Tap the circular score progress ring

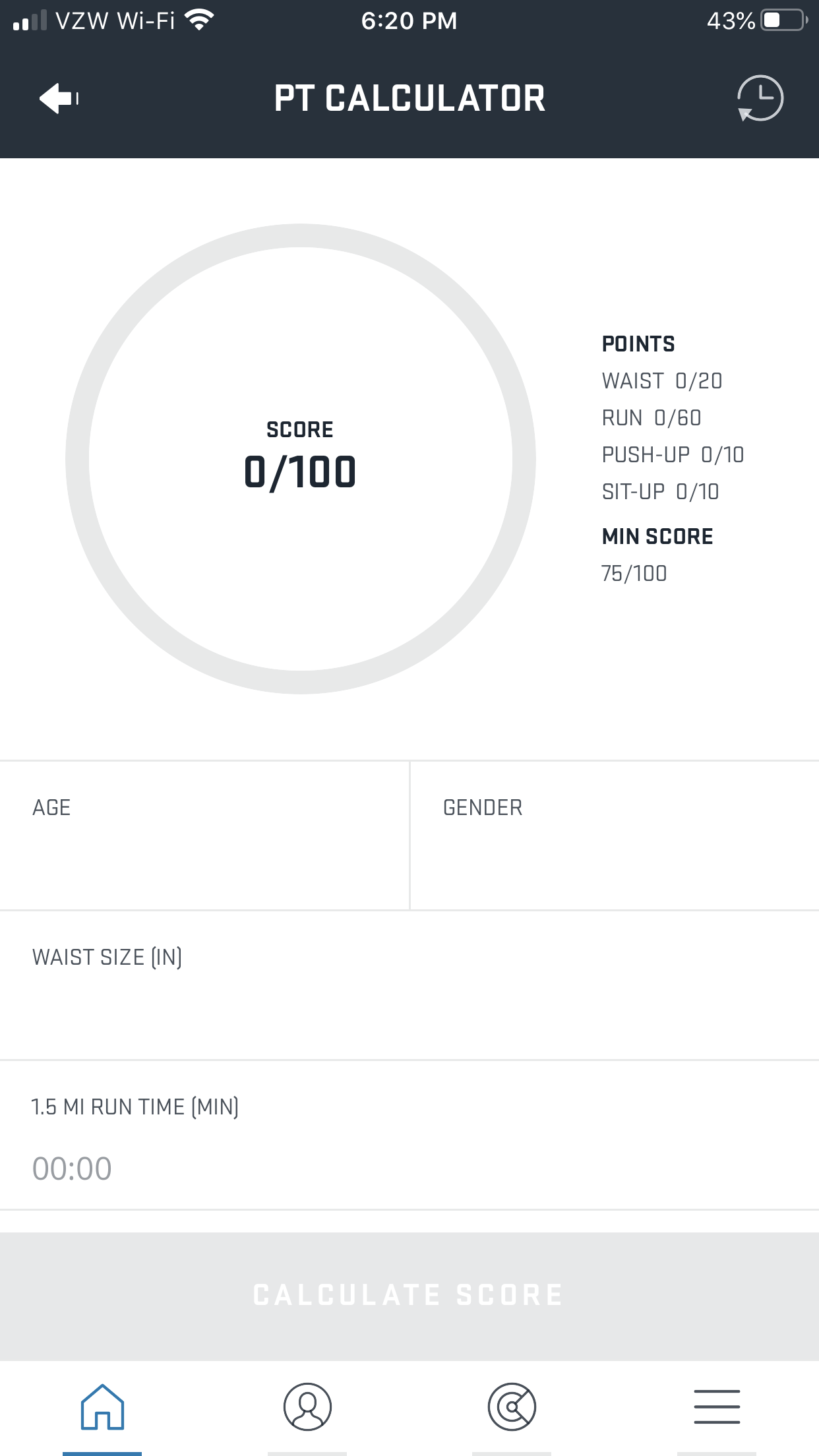coord(301,236)
